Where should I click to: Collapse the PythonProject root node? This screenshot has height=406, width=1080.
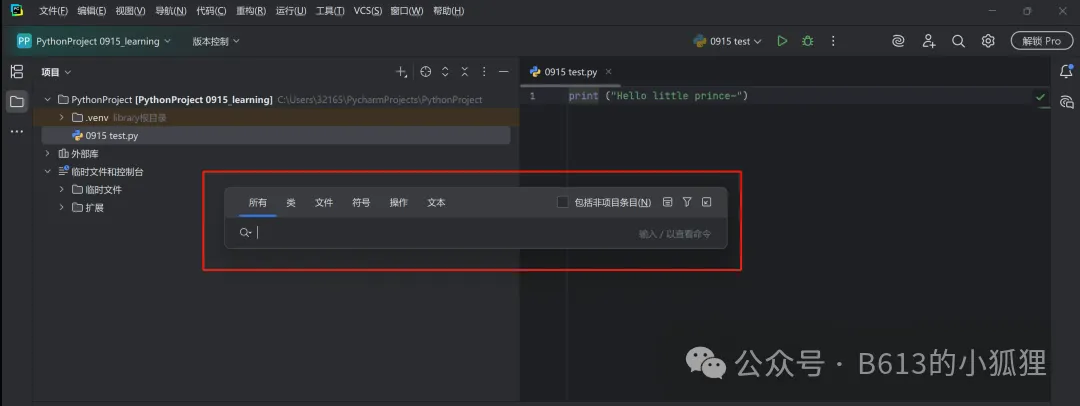click(48, 100)
